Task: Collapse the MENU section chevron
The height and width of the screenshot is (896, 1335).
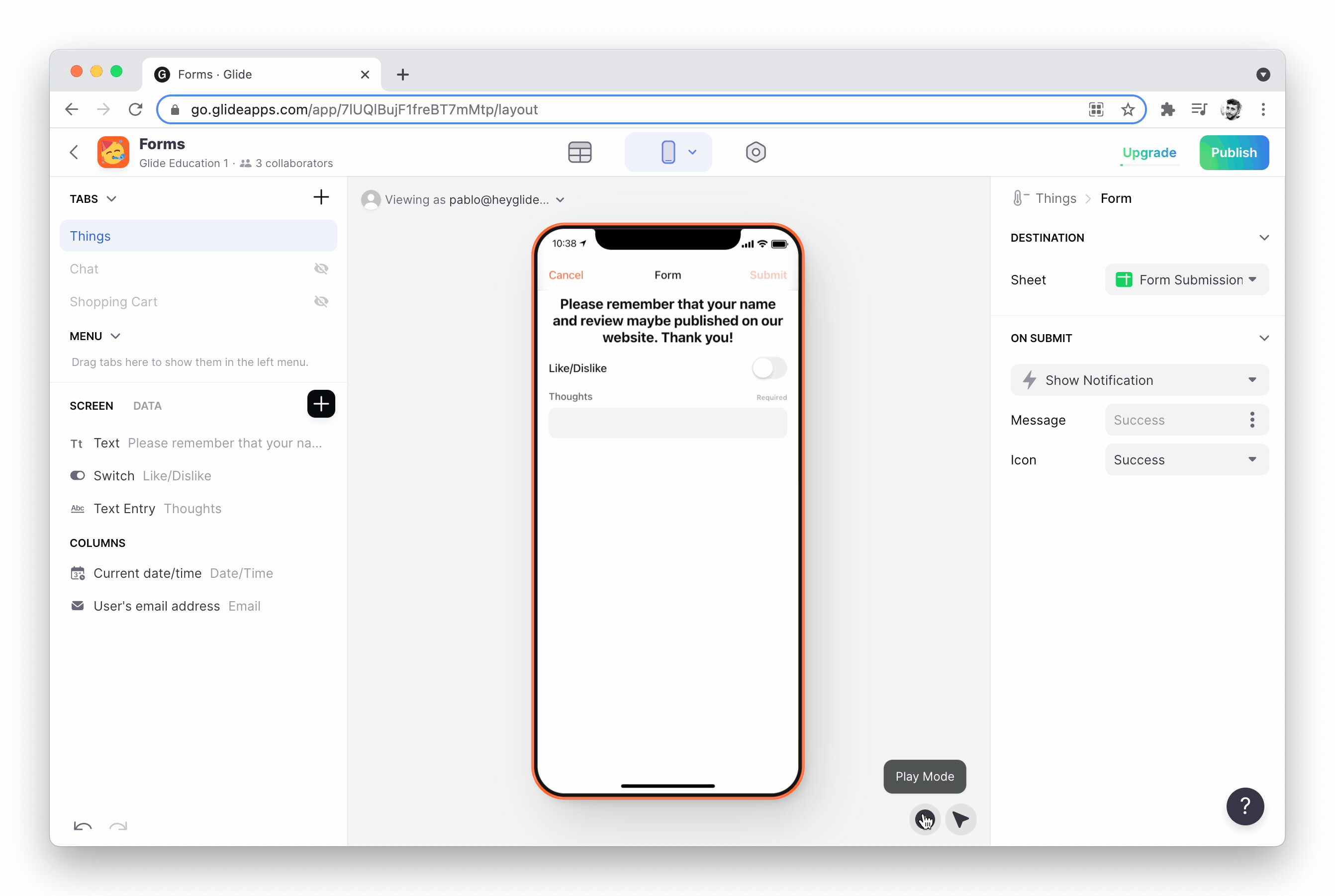Action: 115,337
